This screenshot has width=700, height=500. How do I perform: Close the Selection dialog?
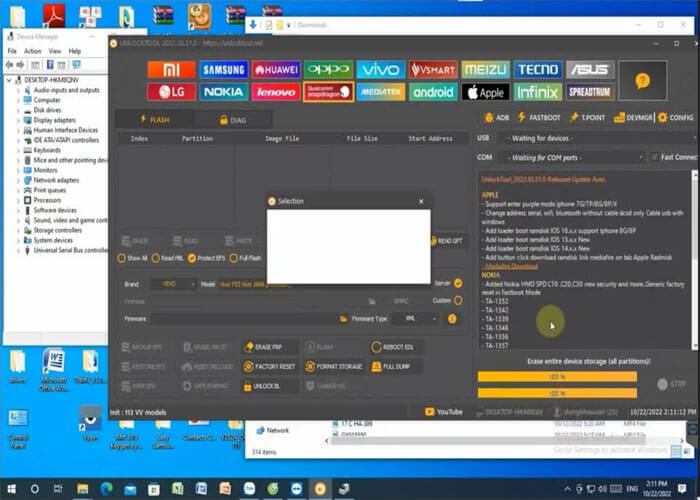point(421,201)
